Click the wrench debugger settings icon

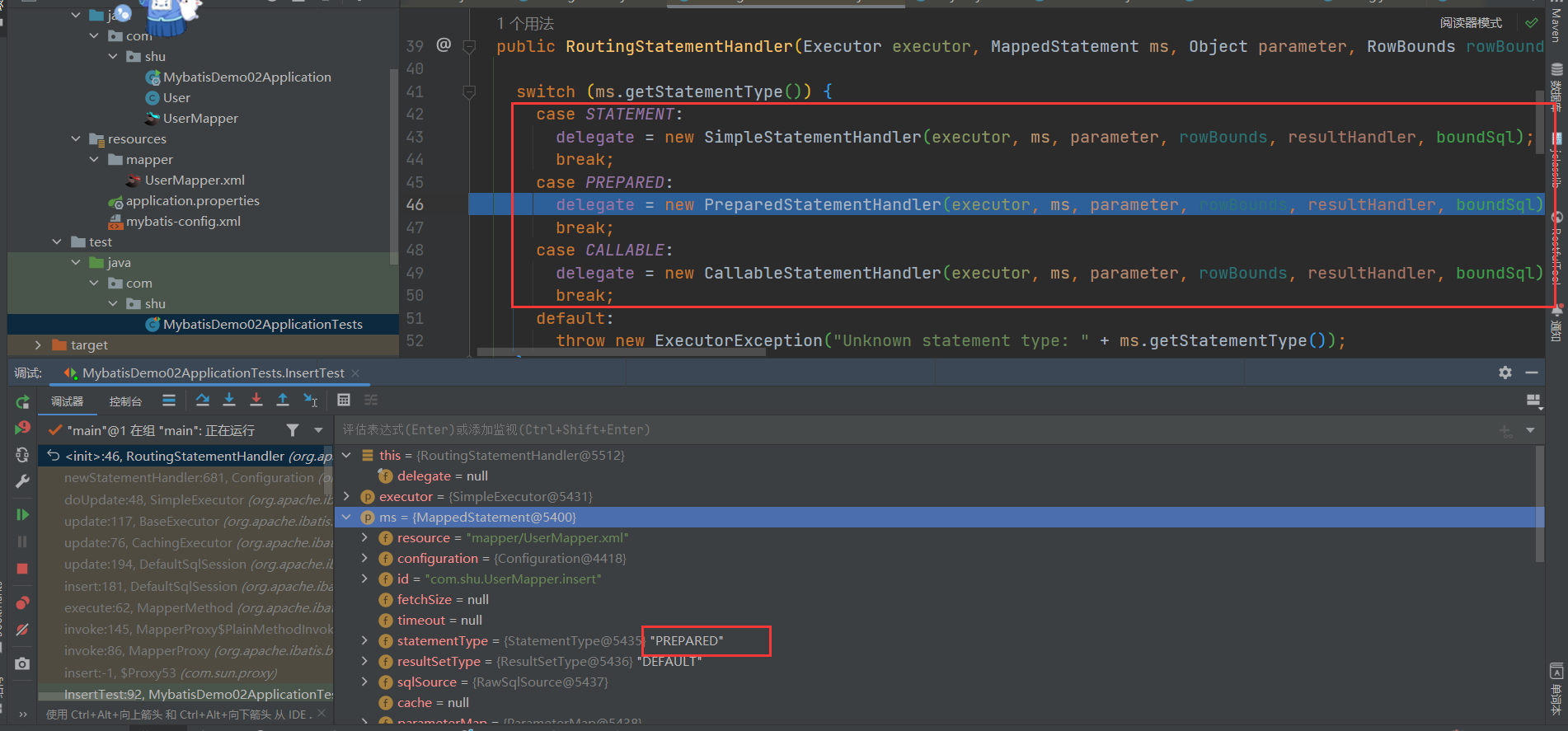(22, 481)
